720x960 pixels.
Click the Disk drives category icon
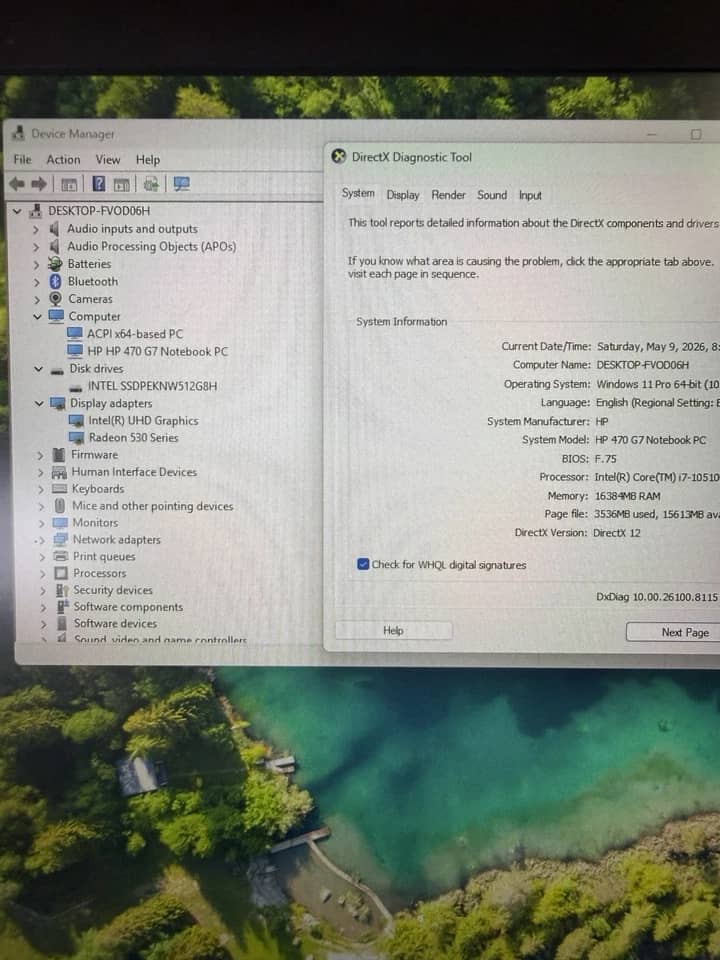[x=58, y=370]
